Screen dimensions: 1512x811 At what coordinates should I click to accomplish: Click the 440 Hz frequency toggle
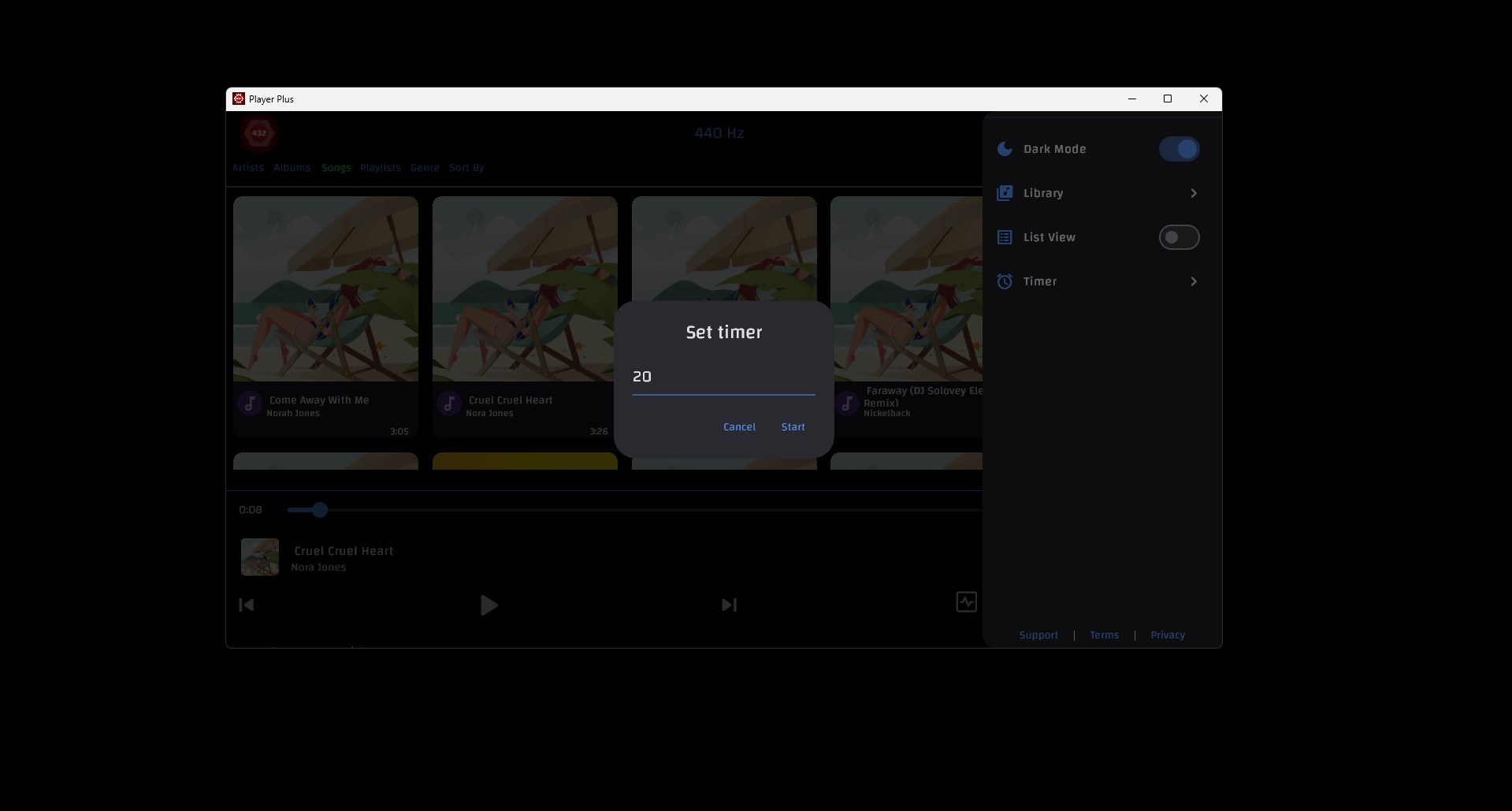pos(718,132)
